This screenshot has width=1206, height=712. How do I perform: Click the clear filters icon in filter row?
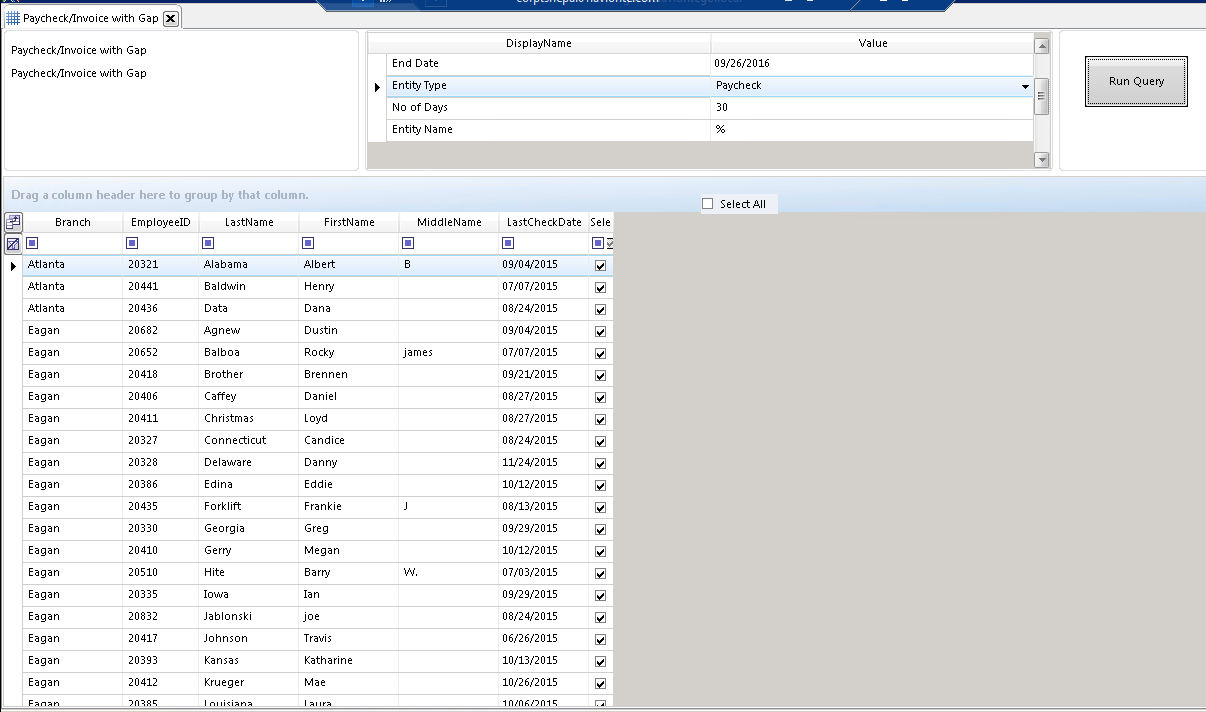[13, 244]
